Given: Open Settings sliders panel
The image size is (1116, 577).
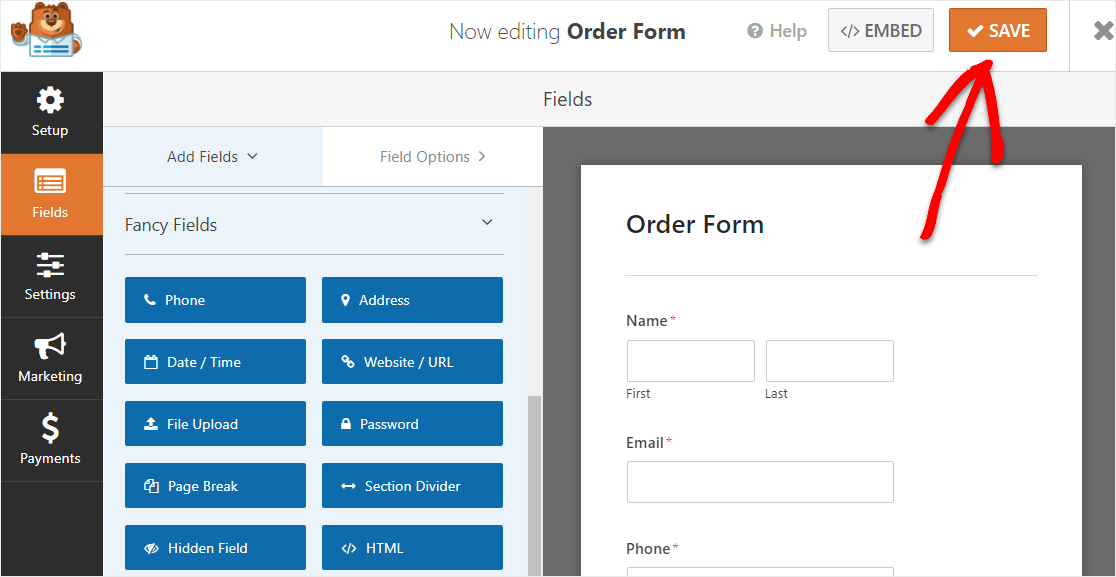Looking at the screenshot, I should (50, 276).
